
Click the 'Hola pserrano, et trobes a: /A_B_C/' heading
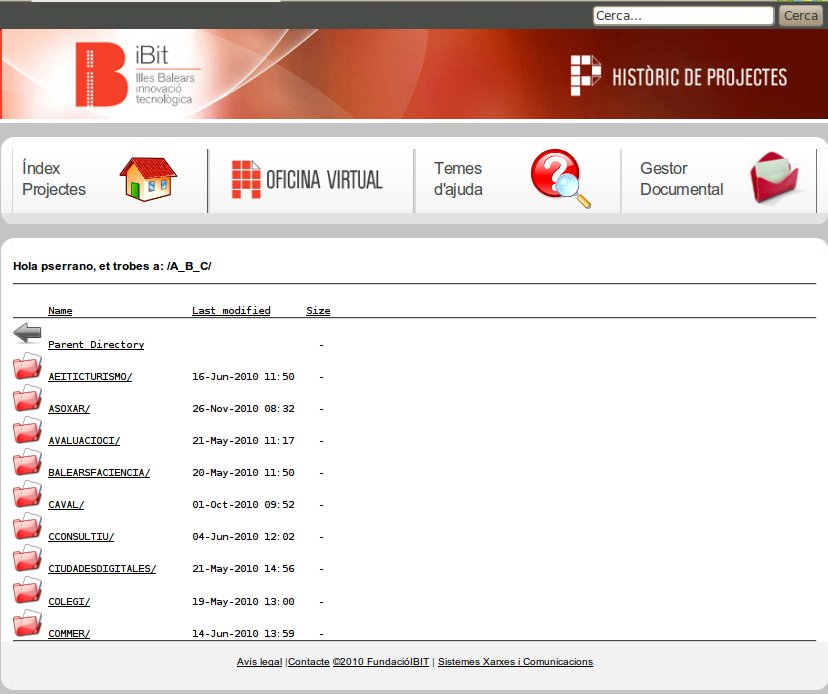[112, 266]
